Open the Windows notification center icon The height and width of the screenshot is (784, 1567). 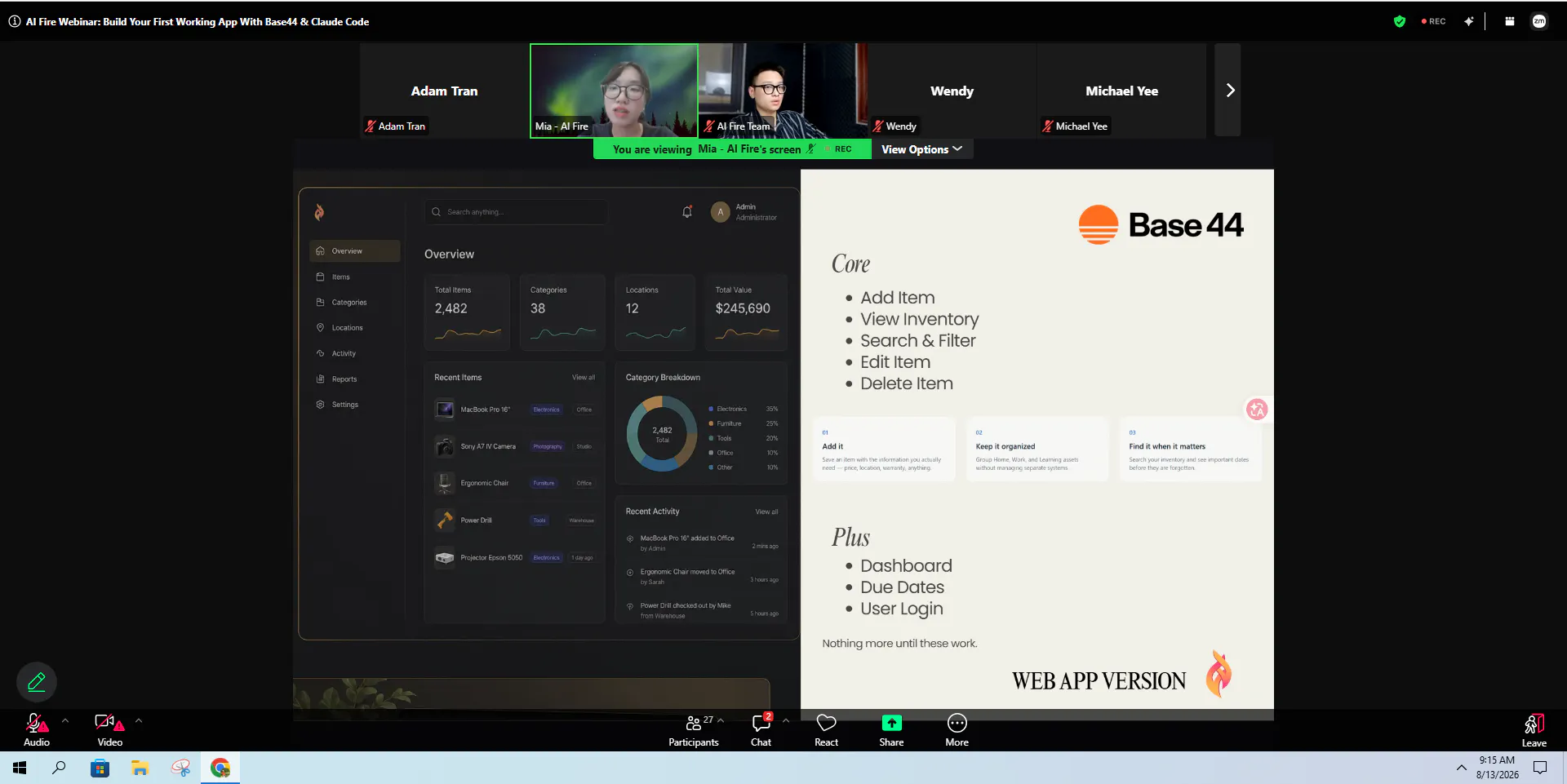[x=1540, y=768]
